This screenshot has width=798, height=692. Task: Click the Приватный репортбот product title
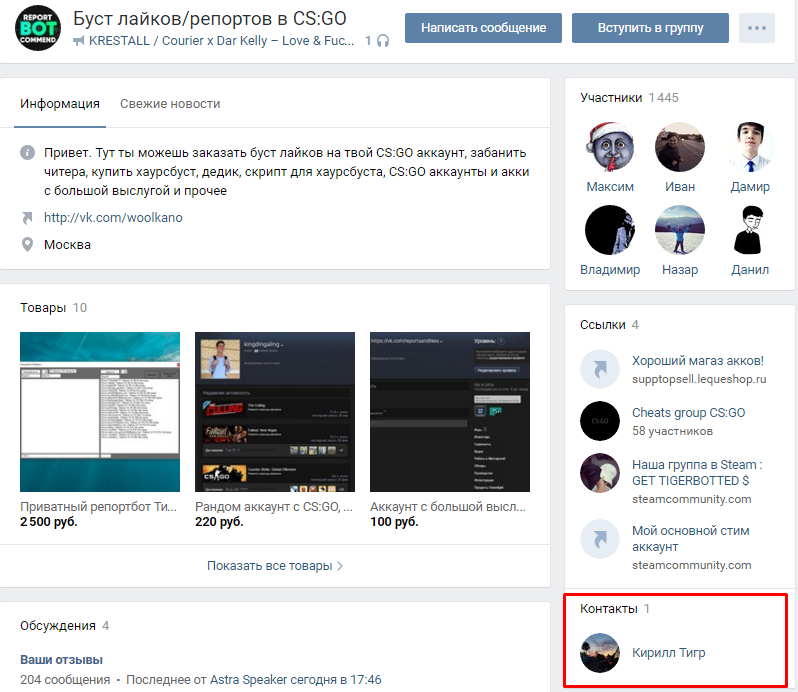click(98, 507)
